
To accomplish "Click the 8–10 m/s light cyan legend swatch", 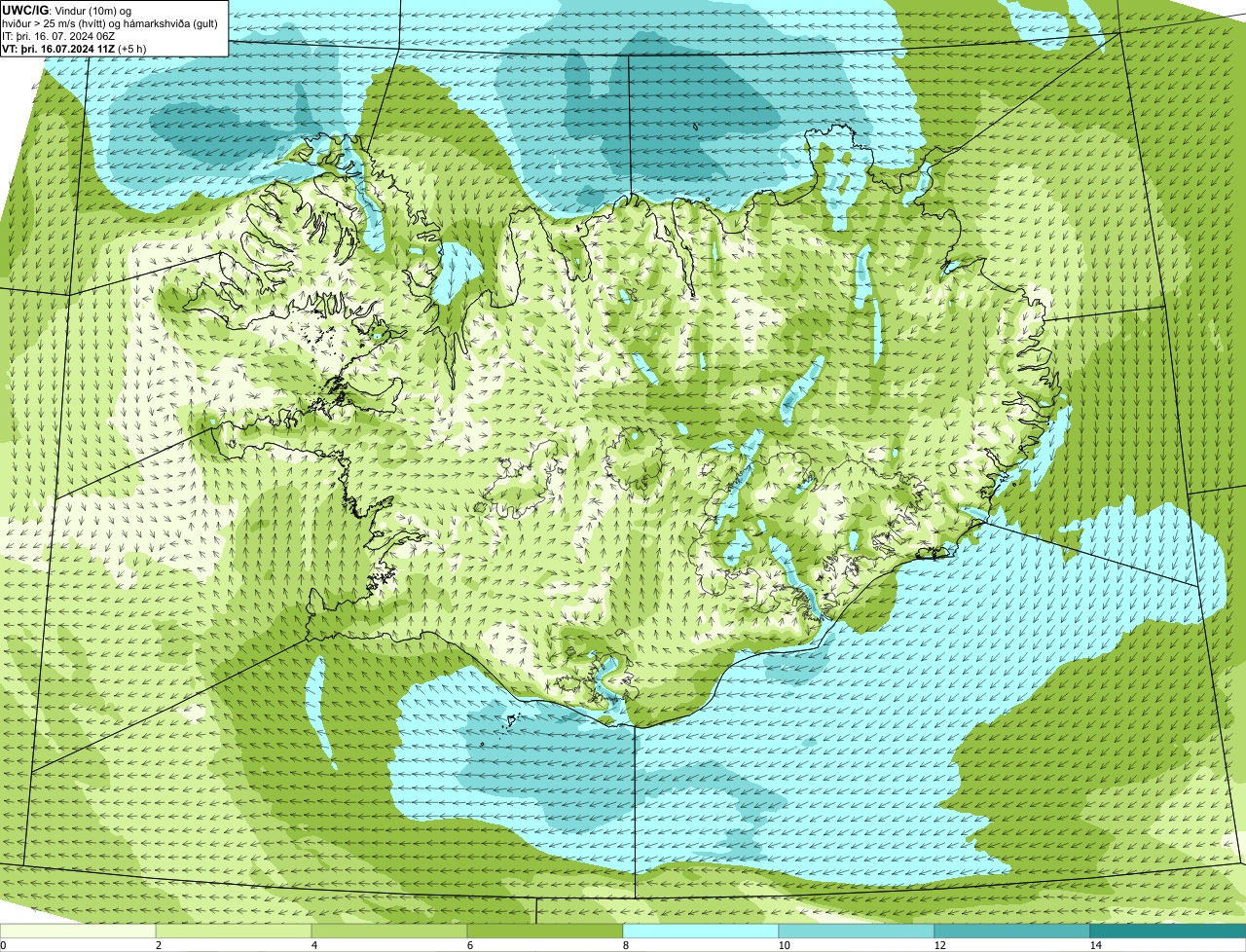I will pyautogui.click(x=701, y=931).
